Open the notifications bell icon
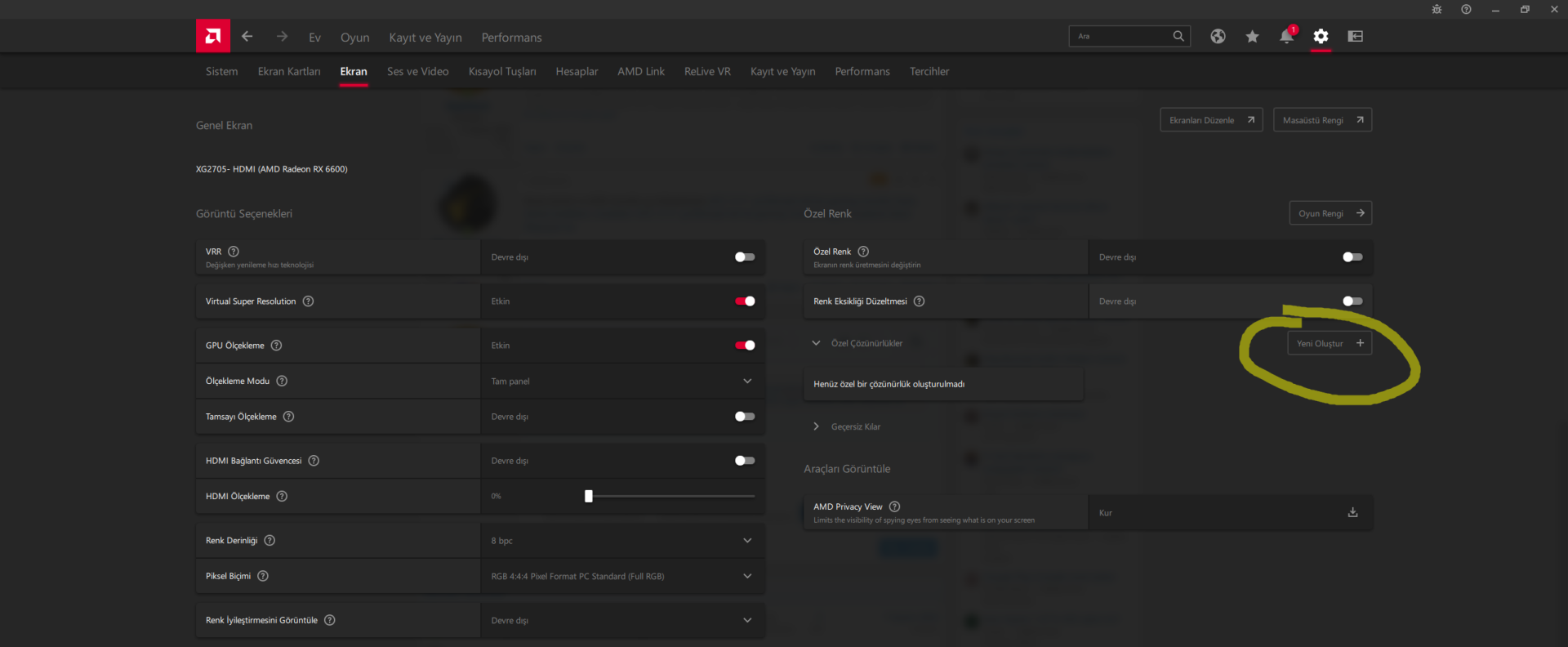Viewport: 1568px width, 647px height. pos(1286,36)
